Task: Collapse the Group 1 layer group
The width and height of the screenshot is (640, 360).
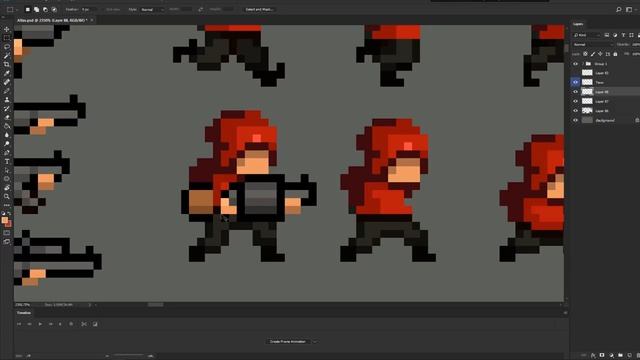Action: point(583,64)
